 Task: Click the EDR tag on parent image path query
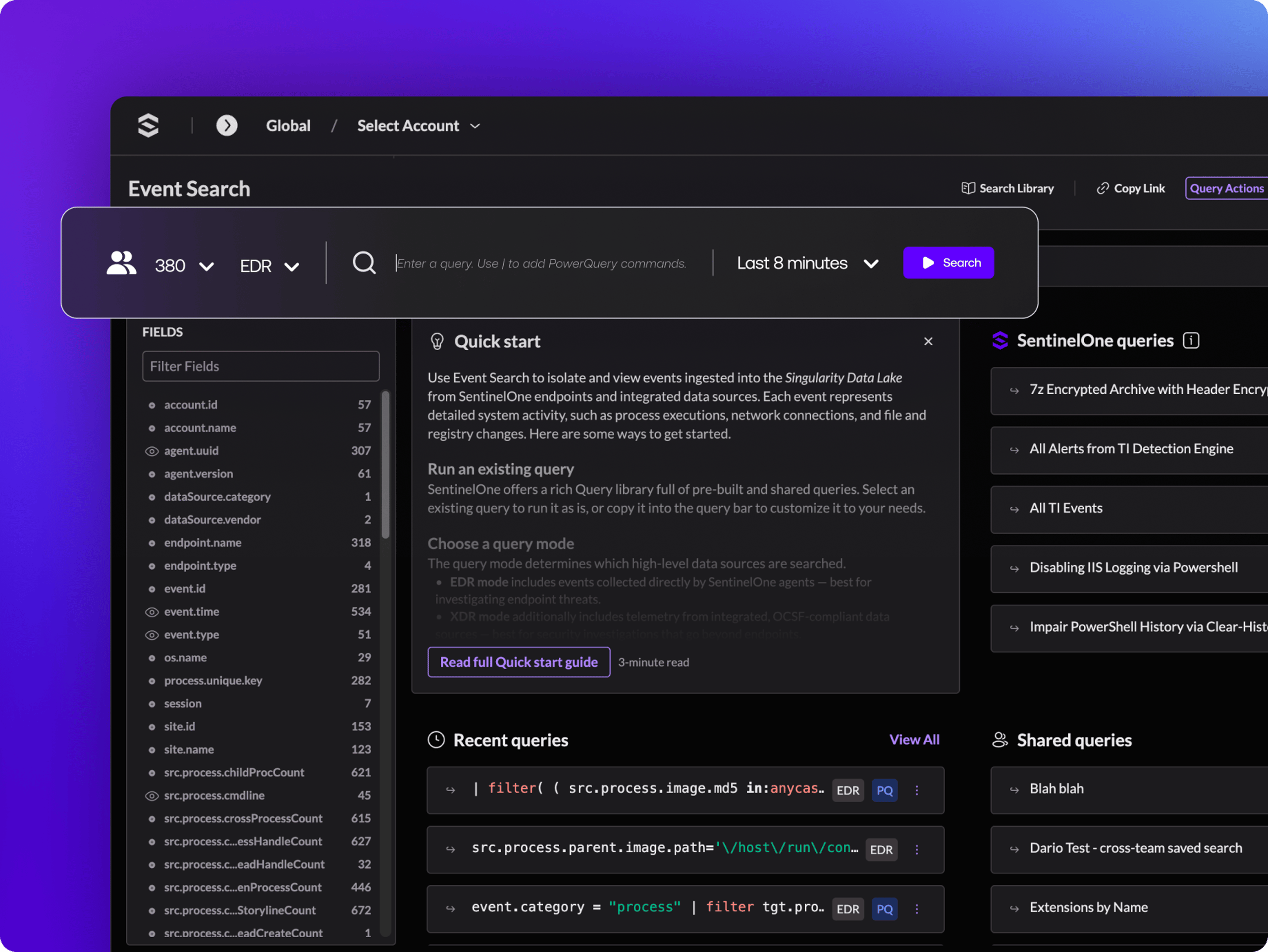[881, 850]
